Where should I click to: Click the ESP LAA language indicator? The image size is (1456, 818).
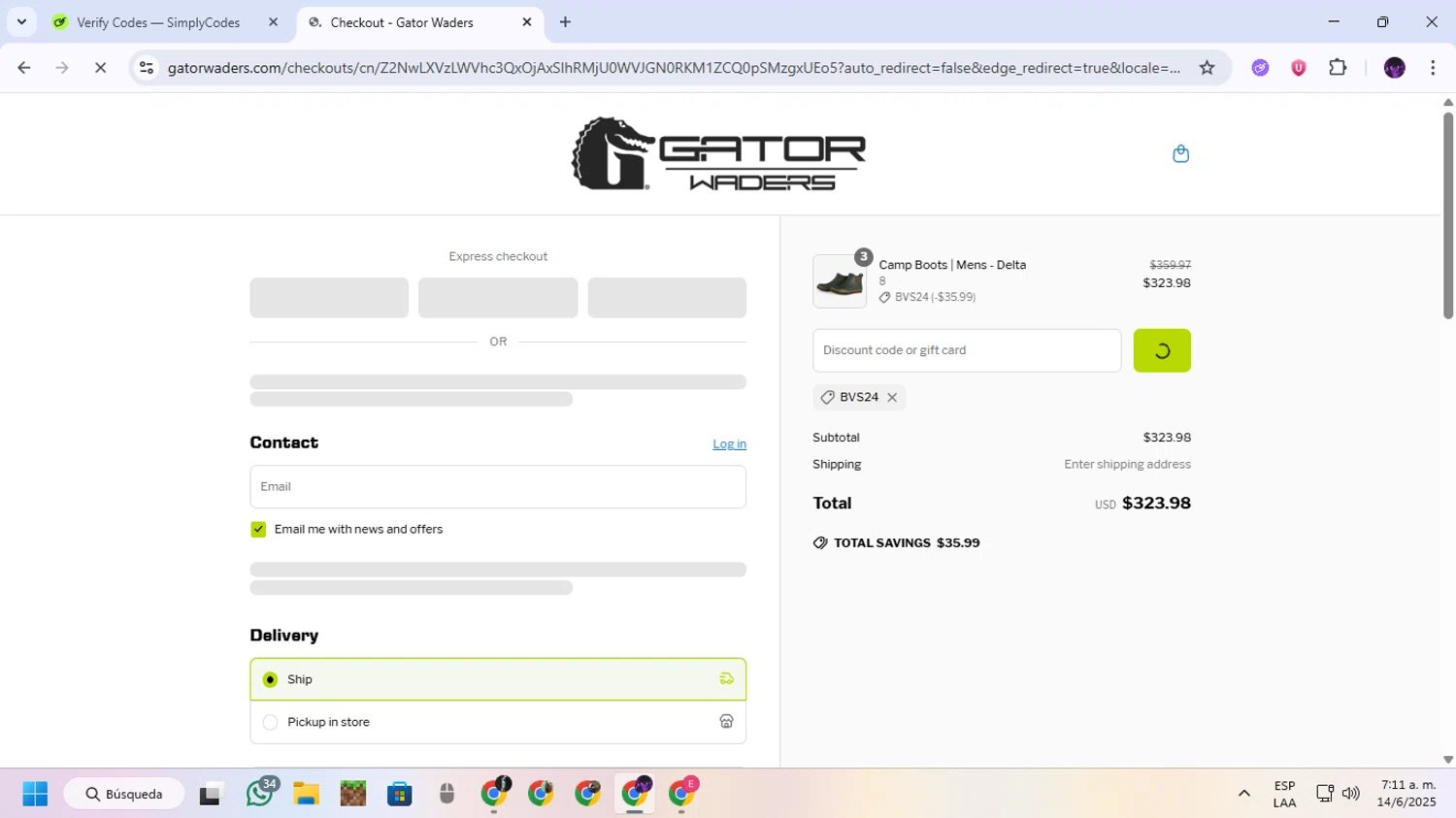click(x=1284, y=794)
